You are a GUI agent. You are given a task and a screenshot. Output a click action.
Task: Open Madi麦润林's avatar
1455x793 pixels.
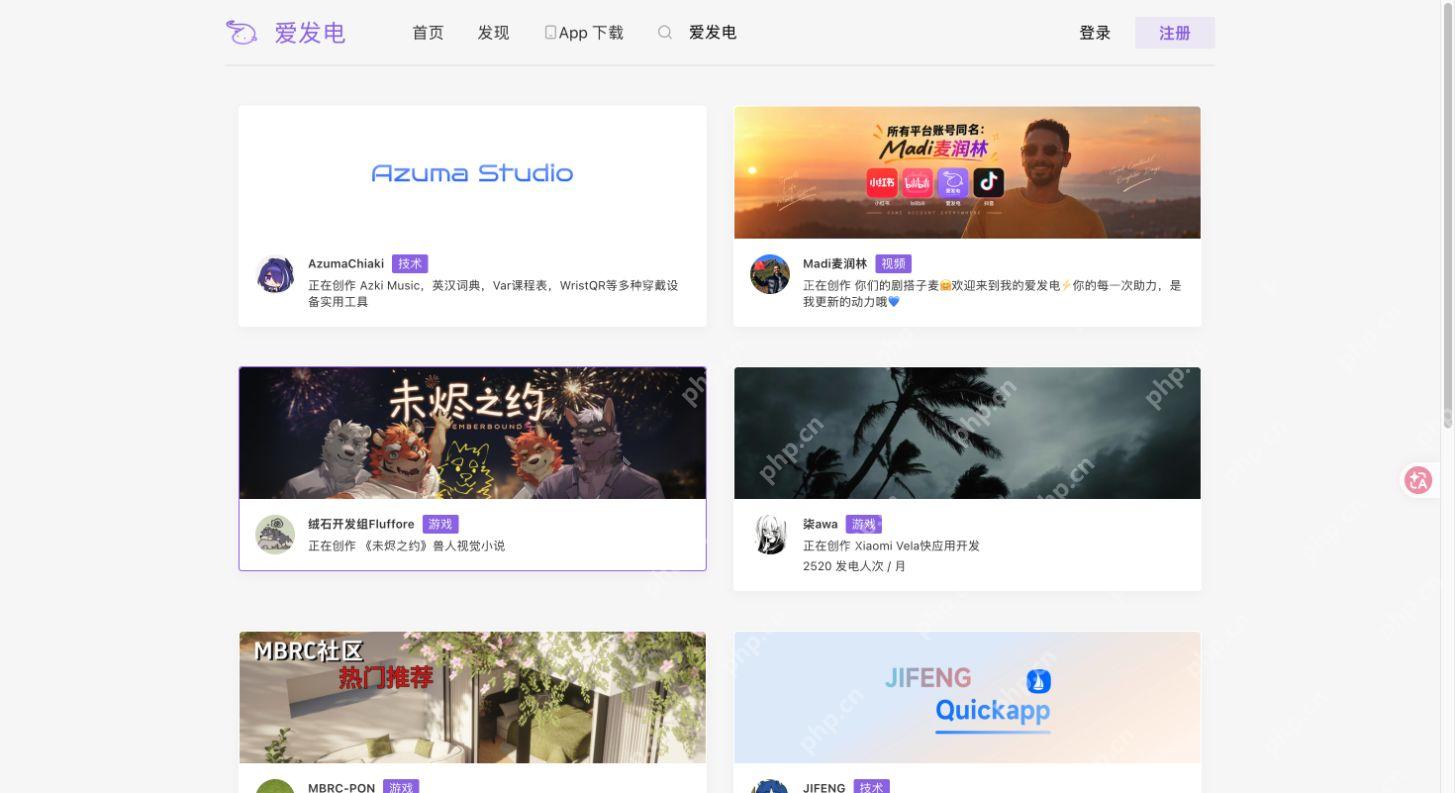[x=770, y=274]
